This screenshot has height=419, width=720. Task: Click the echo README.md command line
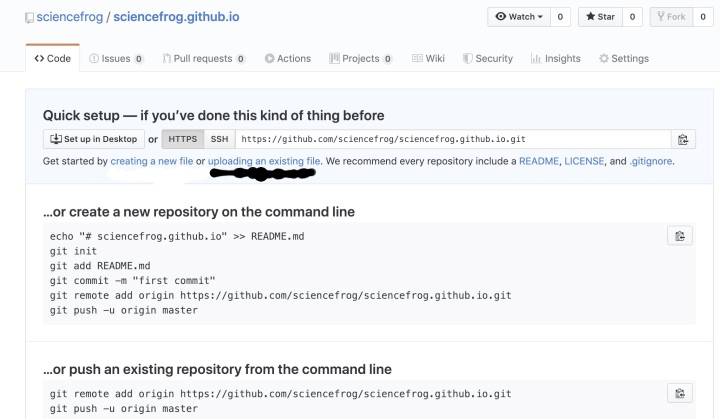point(177,237)
